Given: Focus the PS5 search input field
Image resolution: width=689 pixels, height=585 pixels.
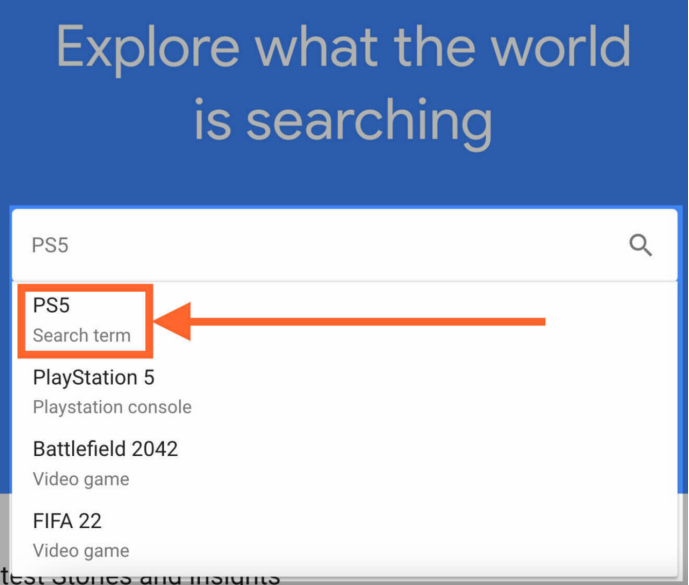Looking at the screenshot, I should [x=344, y=245].
